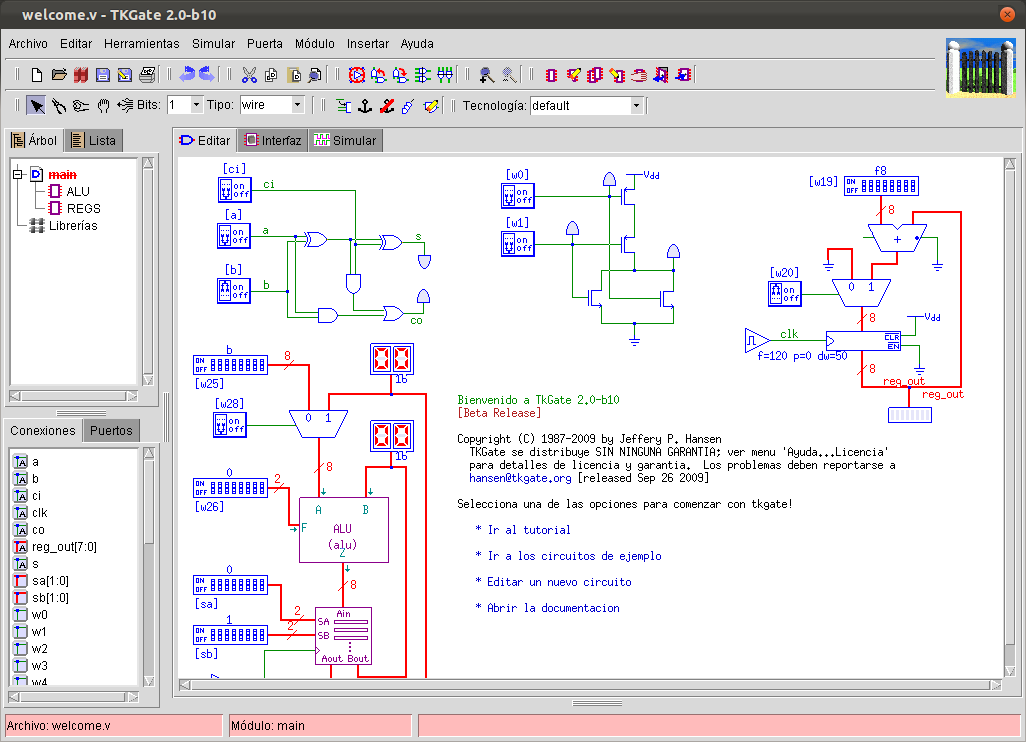This screenshot has height=742, width=1026.
Task: Click the anchor gate icon
Action: [365, 105]
